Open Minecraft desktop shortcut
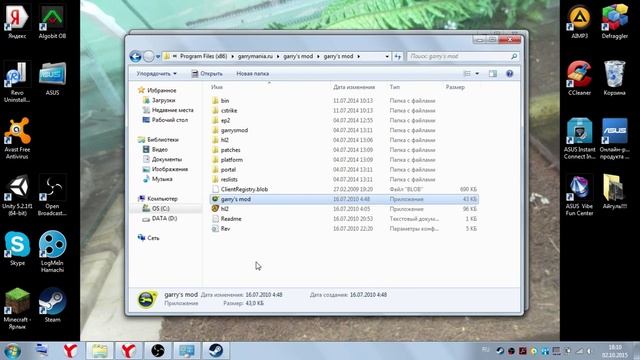The height and width of the screenshot is (360, 640). pyautogui.click(x=17, y=308)
